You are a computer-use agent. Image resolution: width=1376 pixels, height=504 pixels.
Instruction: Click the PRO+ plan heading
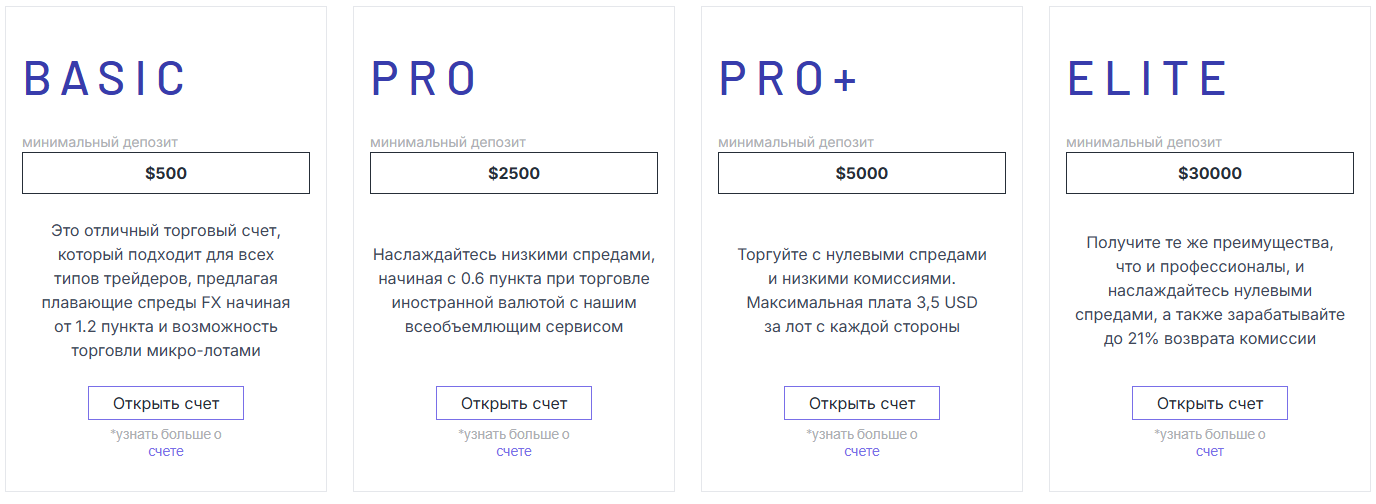click(x=789, y=79)
